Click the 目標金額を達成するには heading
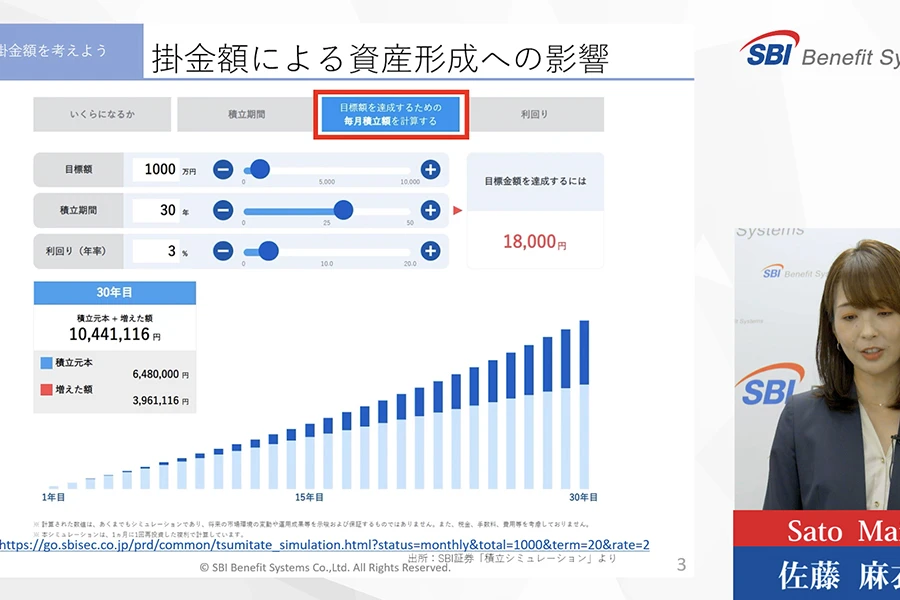900x600 pixels. [535, 181]
